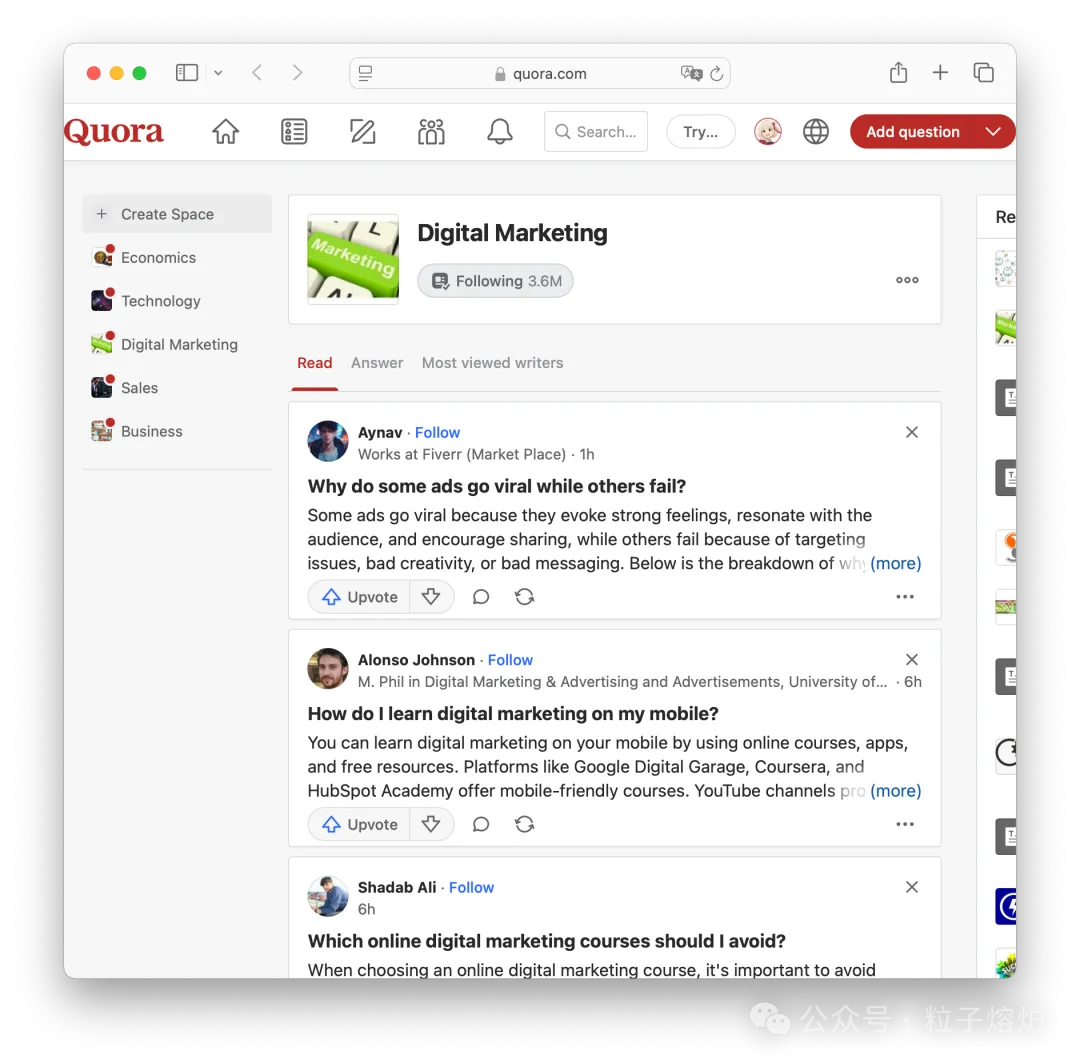Open the Sales space in sidebar
Screen dimensions: 1080x1063
(177, 388)
